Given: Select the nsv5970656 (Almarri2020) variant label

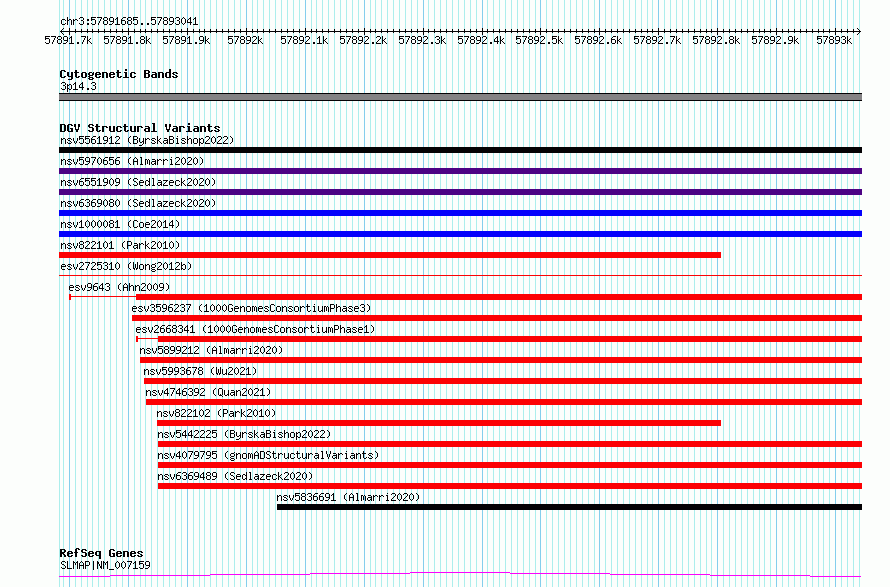Looking at the screenshot, I should coord(132,161).
